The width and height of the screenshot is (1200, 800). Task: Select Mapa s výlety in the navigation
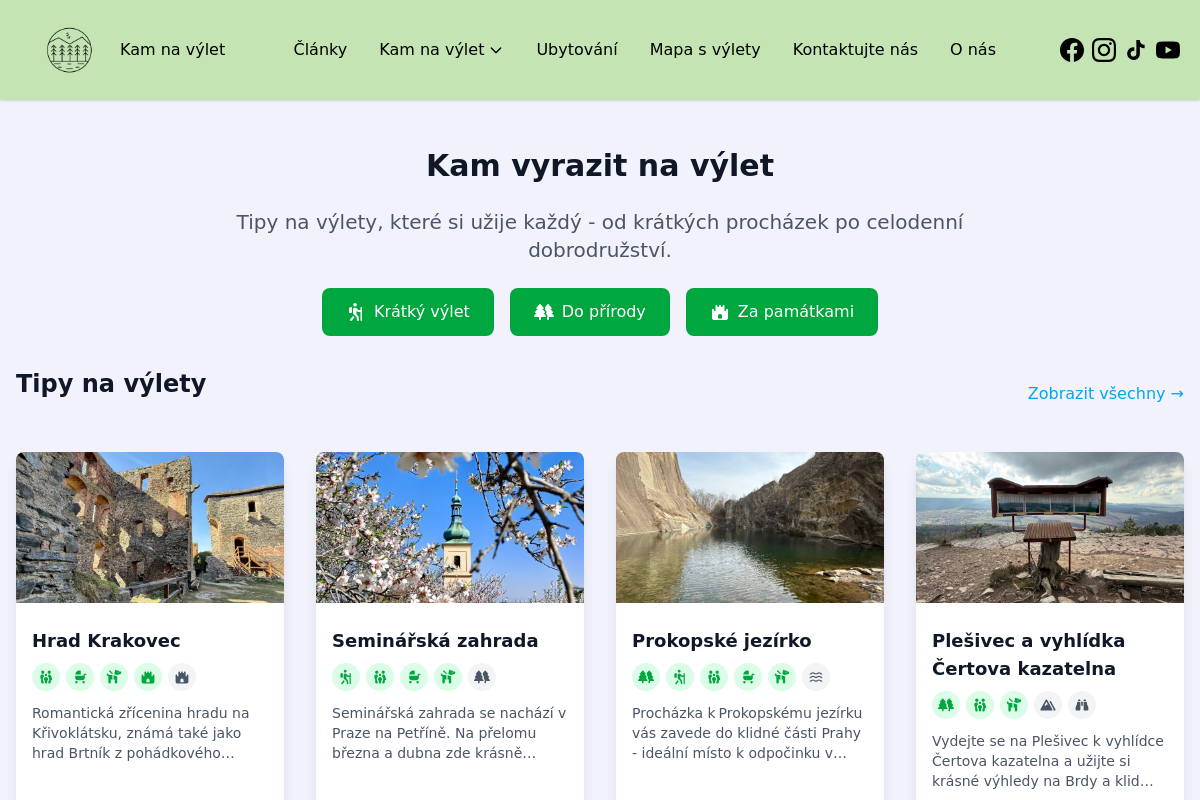point(705,49)
